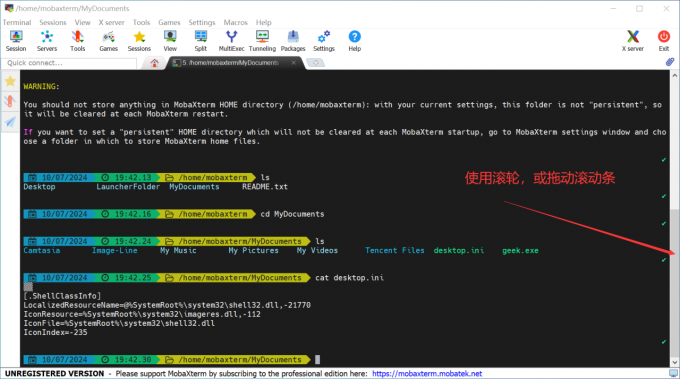Open the Games menu
Image resolution: width=680 pixels, height=379 pixels.
(169, 23)
